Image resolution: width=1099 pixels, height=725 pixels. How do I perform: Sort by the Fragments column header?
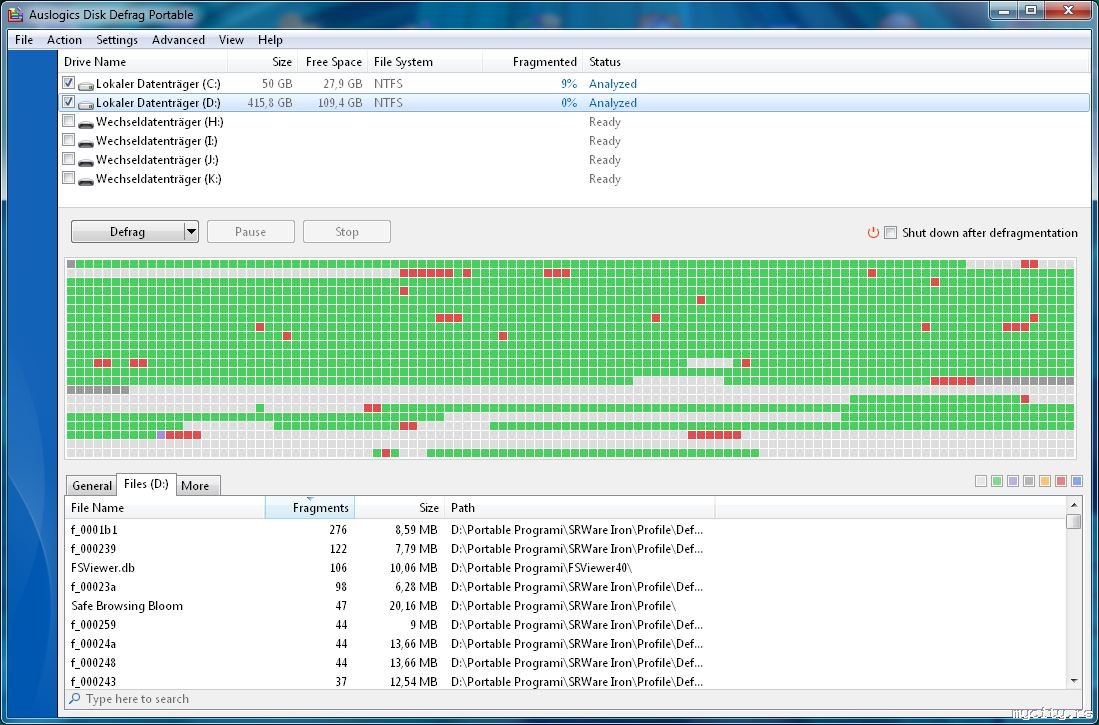point(310,508)
